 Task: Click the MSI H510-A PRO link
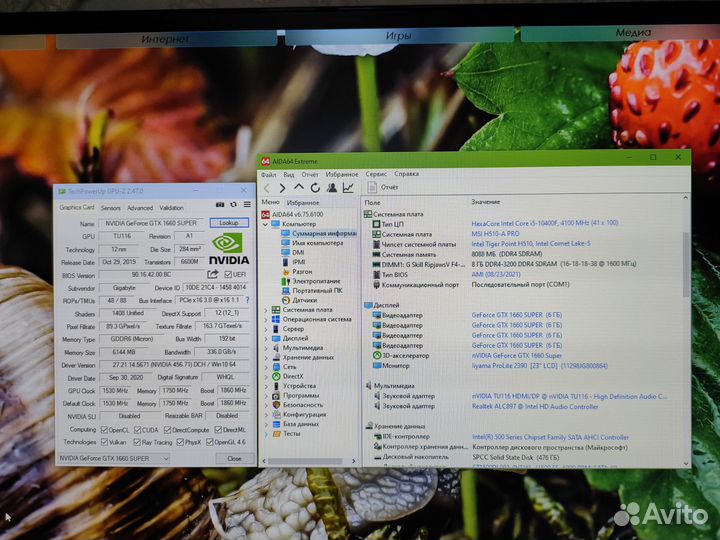pyautogui.click(x=495, y=234)
